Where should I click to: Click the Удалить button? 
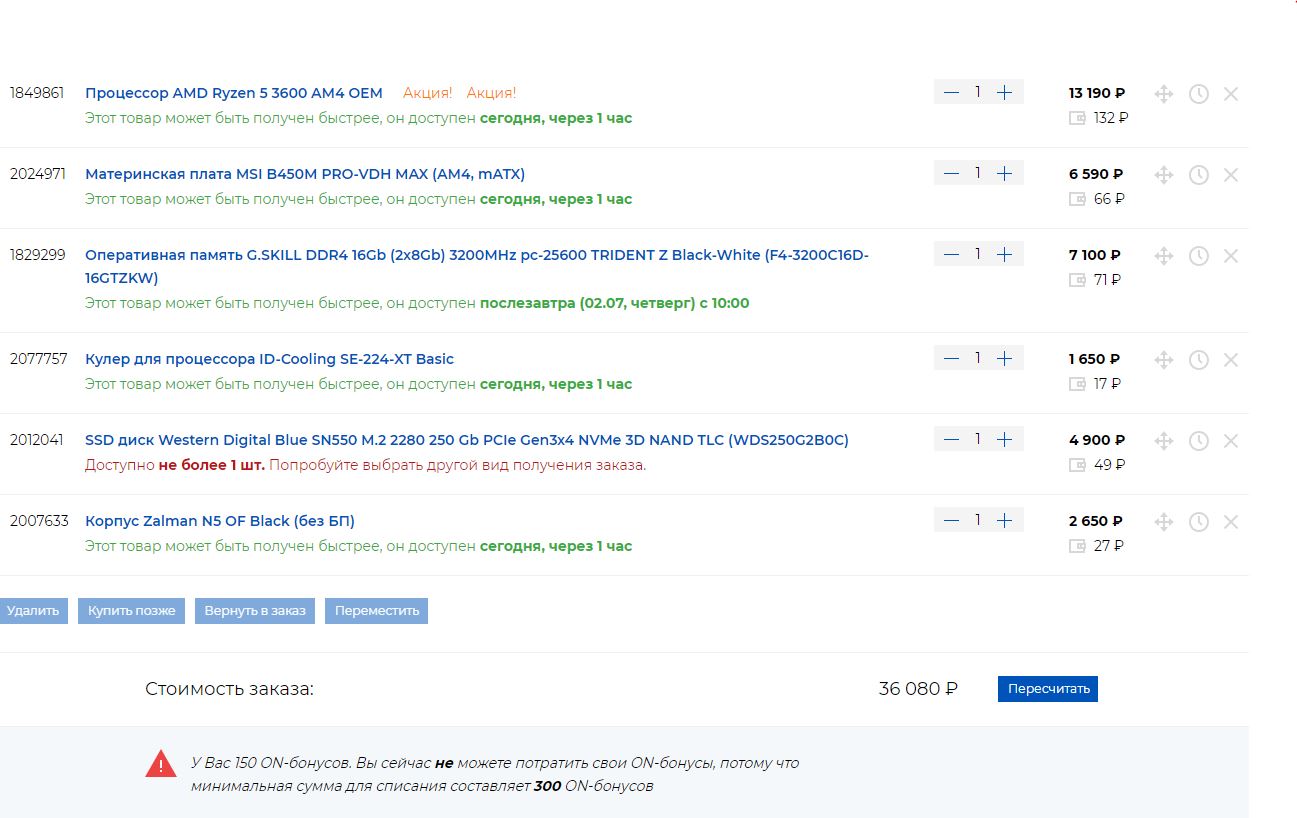tap(33, 611)
